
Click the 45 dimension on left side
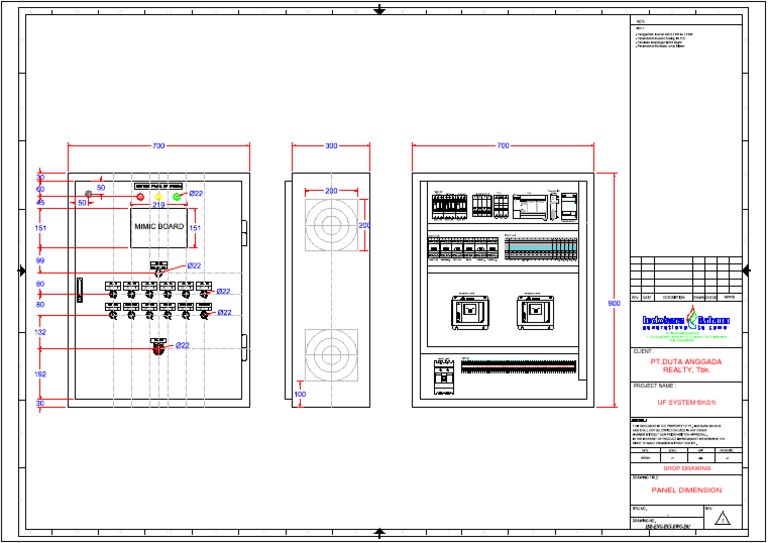coord(40,202)
